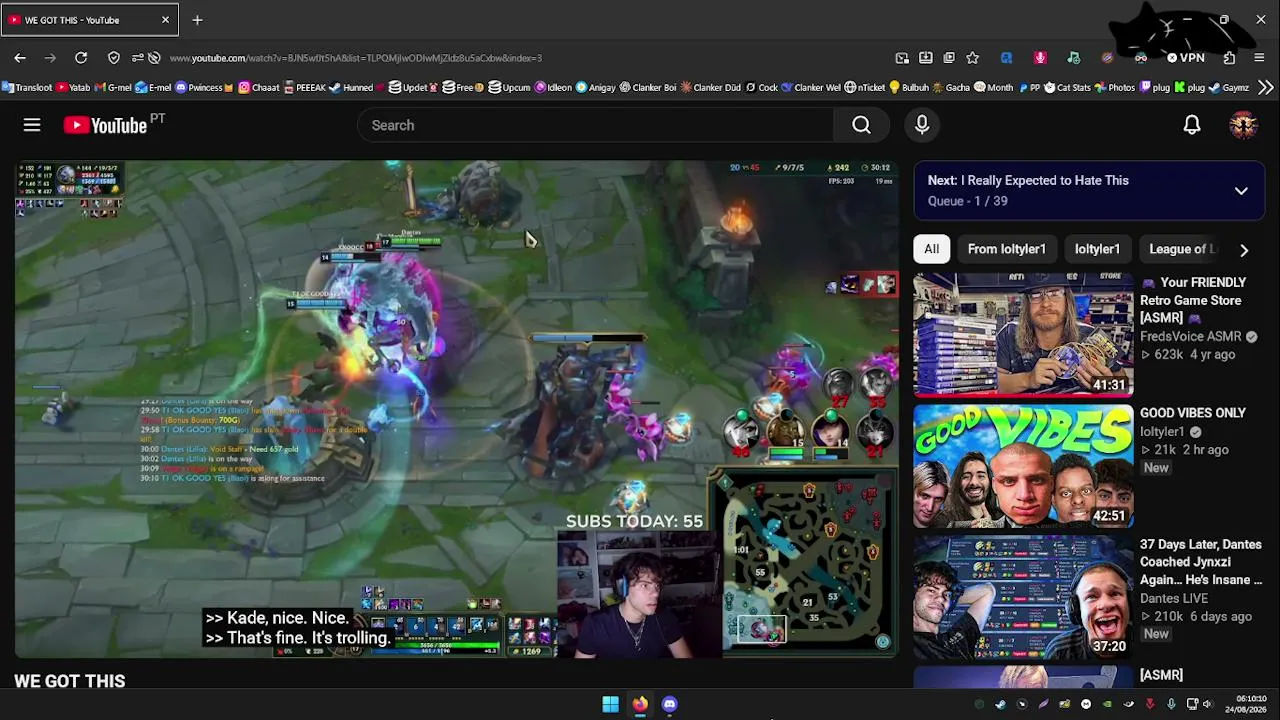Open the Steam icon in system tray
Screen dimensions: 1280x720
tap(1001, 704)
